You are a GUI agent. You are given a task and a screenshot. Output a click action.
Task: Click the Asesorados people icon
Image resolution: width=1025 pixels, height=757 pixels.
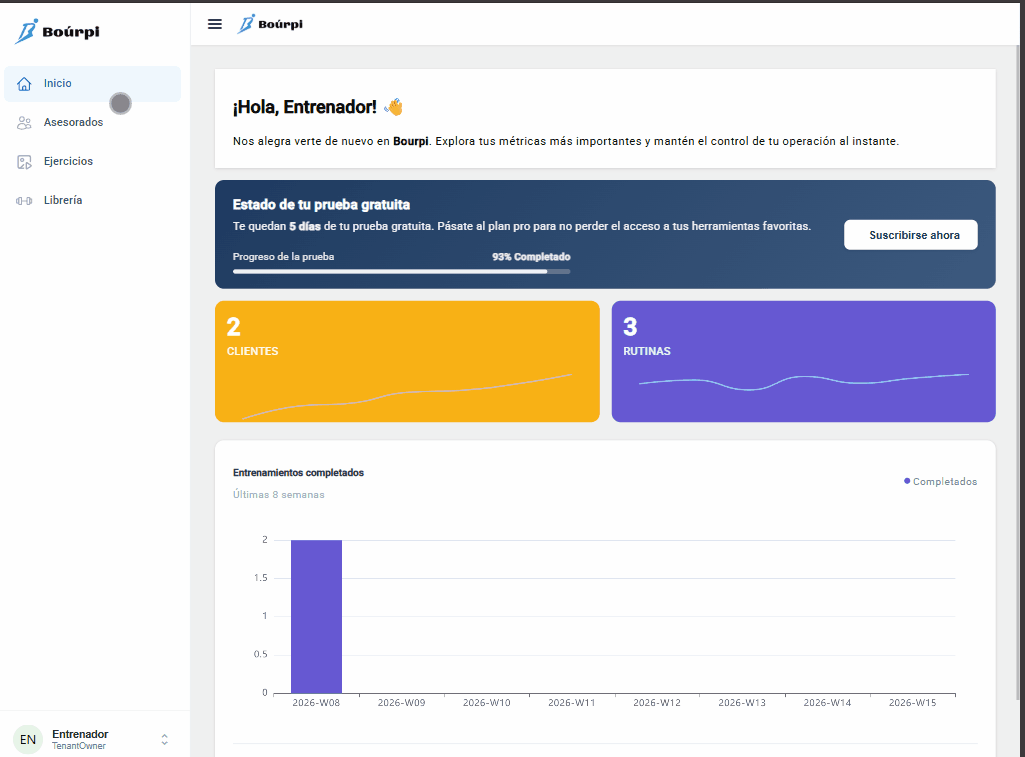[25, 123]
